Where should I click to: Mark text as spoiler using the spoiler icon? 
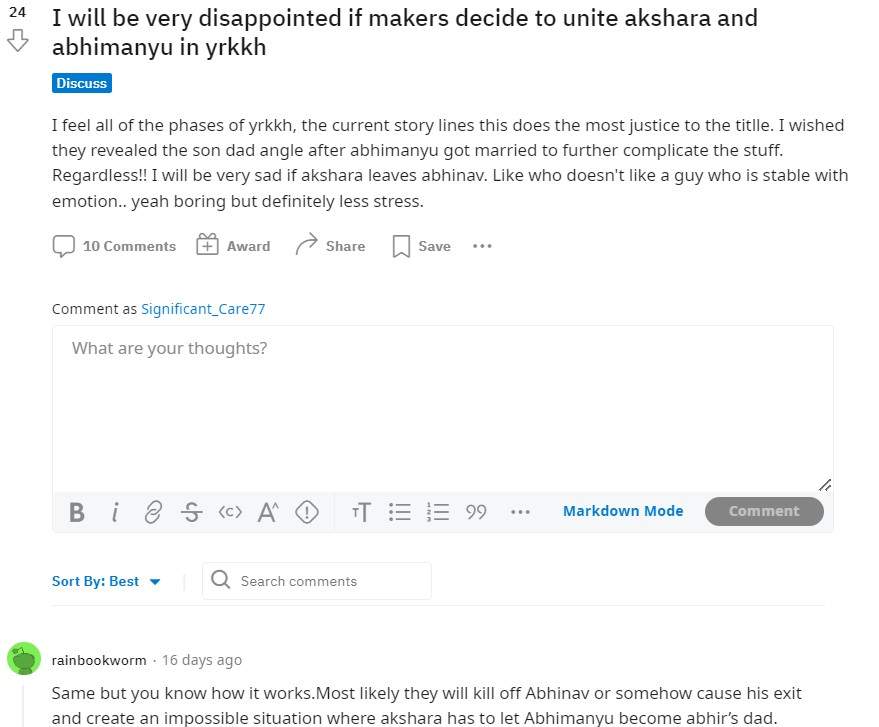tap(306, 512)
